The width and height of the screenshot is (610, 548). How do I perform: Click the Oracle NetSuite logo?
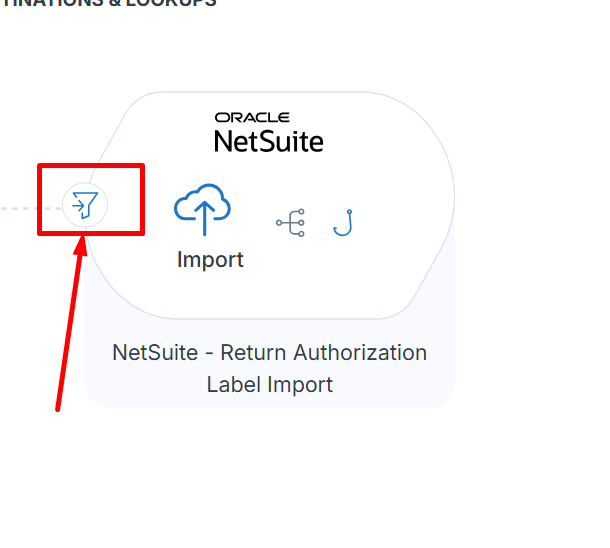tap(269, 132)
